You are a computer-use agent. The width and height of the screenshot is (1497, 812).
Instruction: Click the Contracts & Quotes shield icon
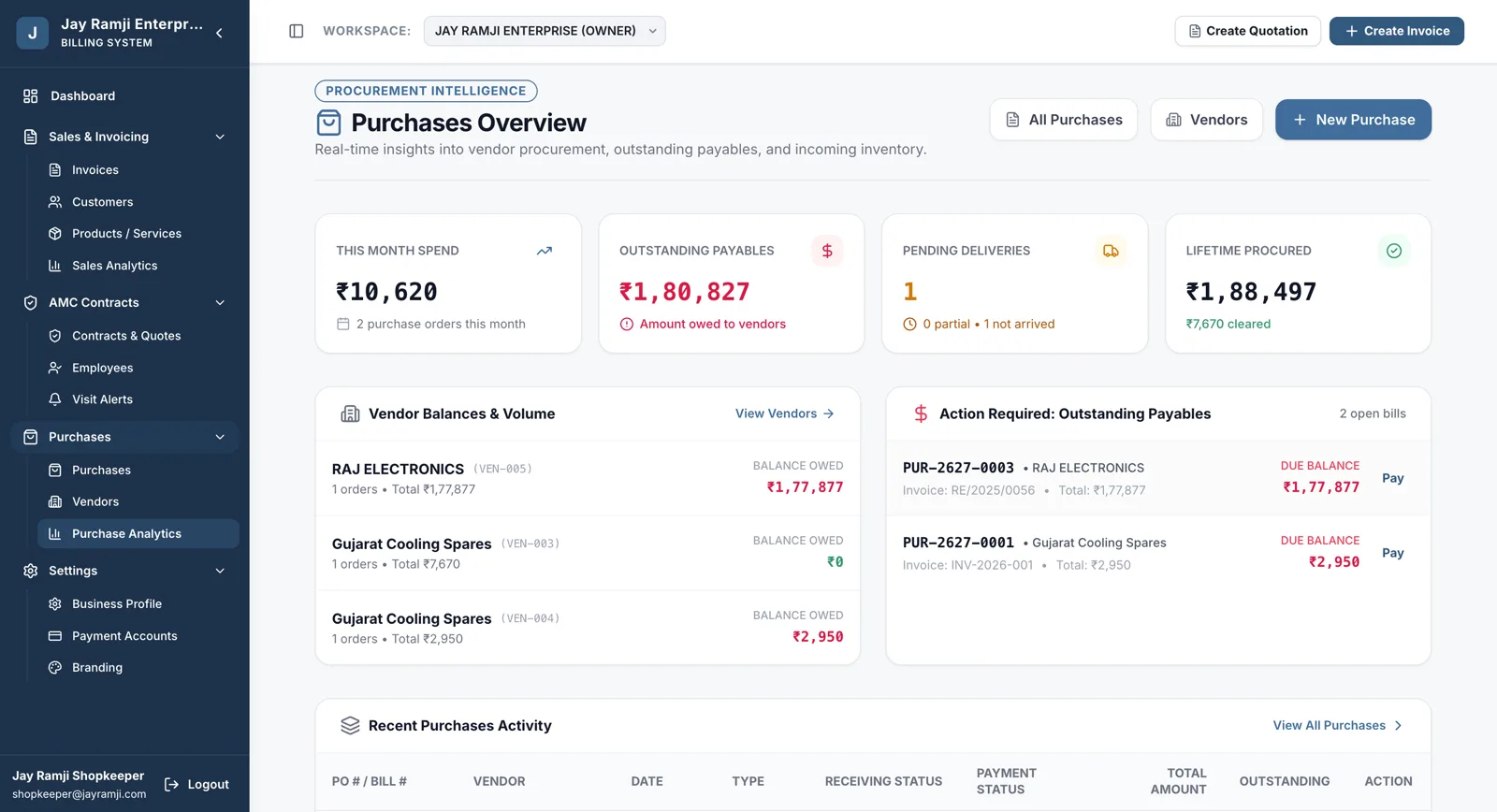pyautogui.click(x=55, y=336)
